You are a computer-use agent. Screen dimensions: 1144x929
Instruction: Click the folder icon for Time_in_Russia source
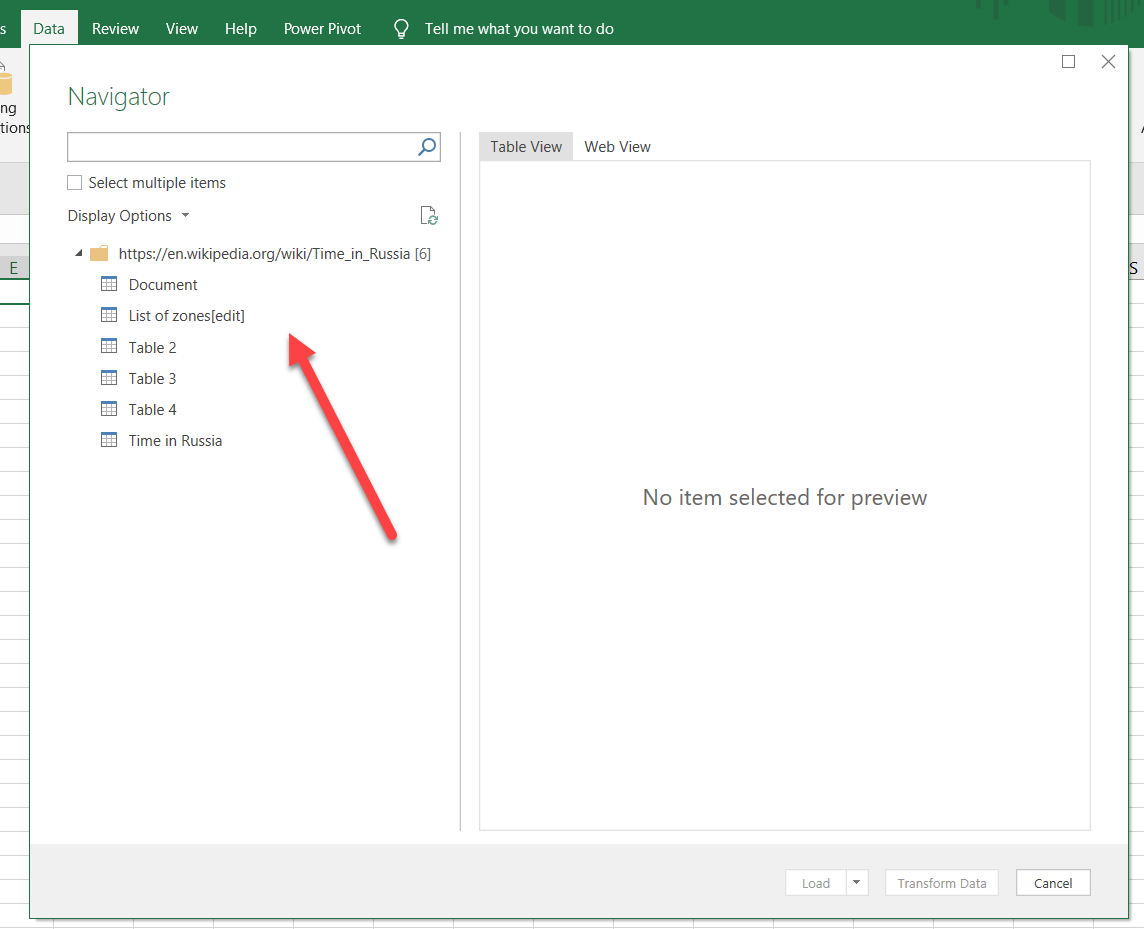tap(98, 253)
